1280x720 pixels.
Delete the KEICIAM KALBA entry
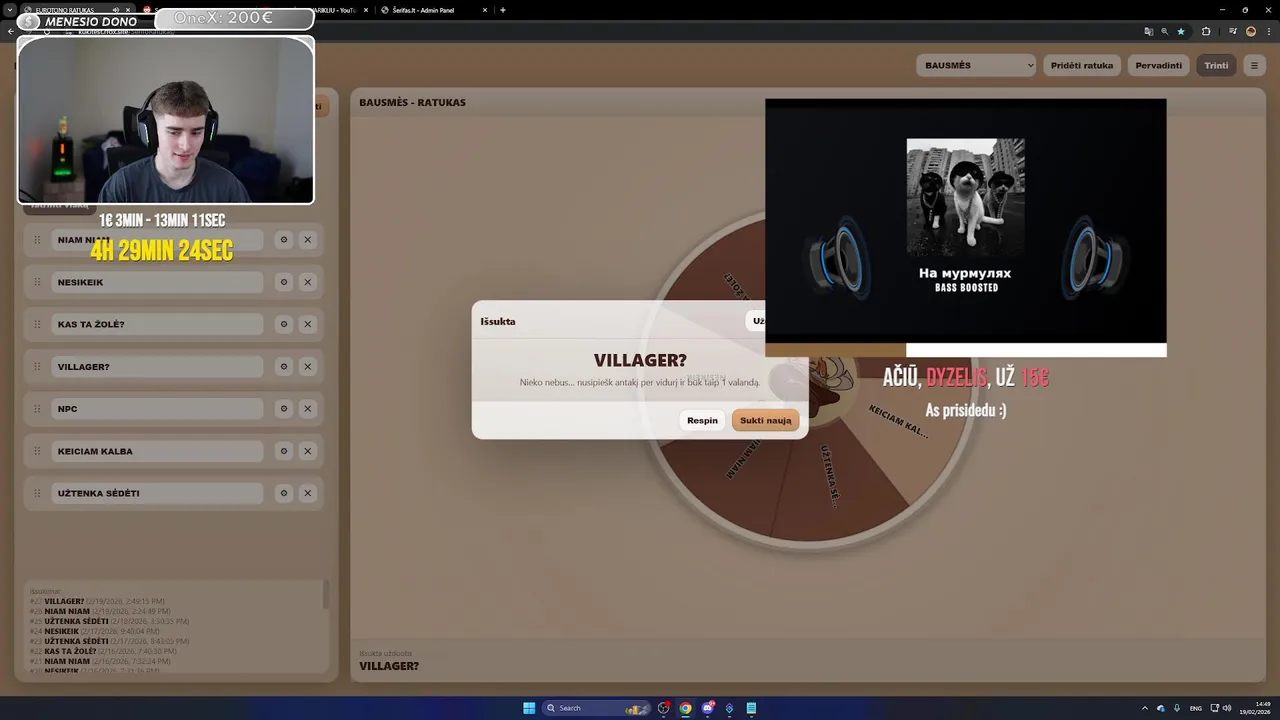click(308, 451)
